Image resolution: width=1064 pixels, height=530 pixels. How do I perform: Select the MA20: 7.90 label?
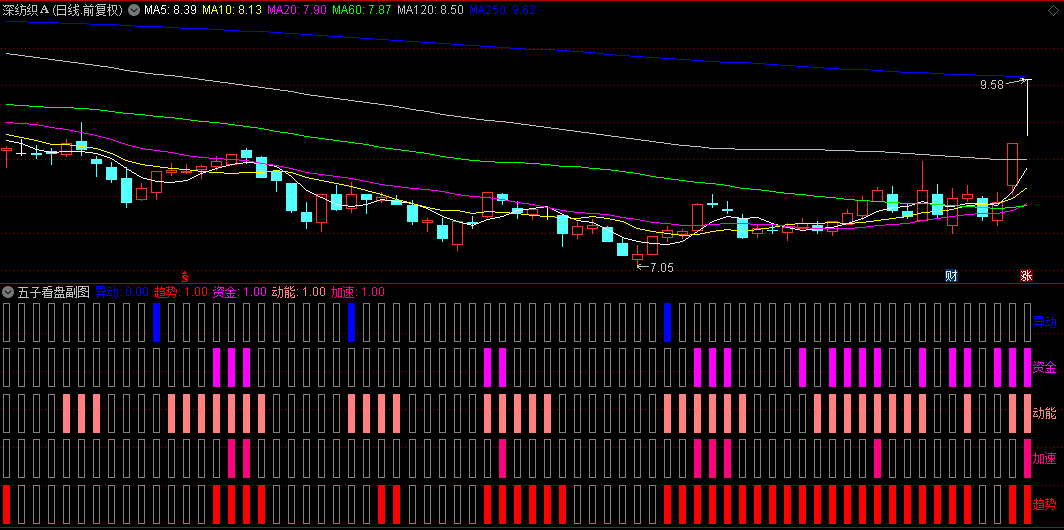click(x=297, y=10)
